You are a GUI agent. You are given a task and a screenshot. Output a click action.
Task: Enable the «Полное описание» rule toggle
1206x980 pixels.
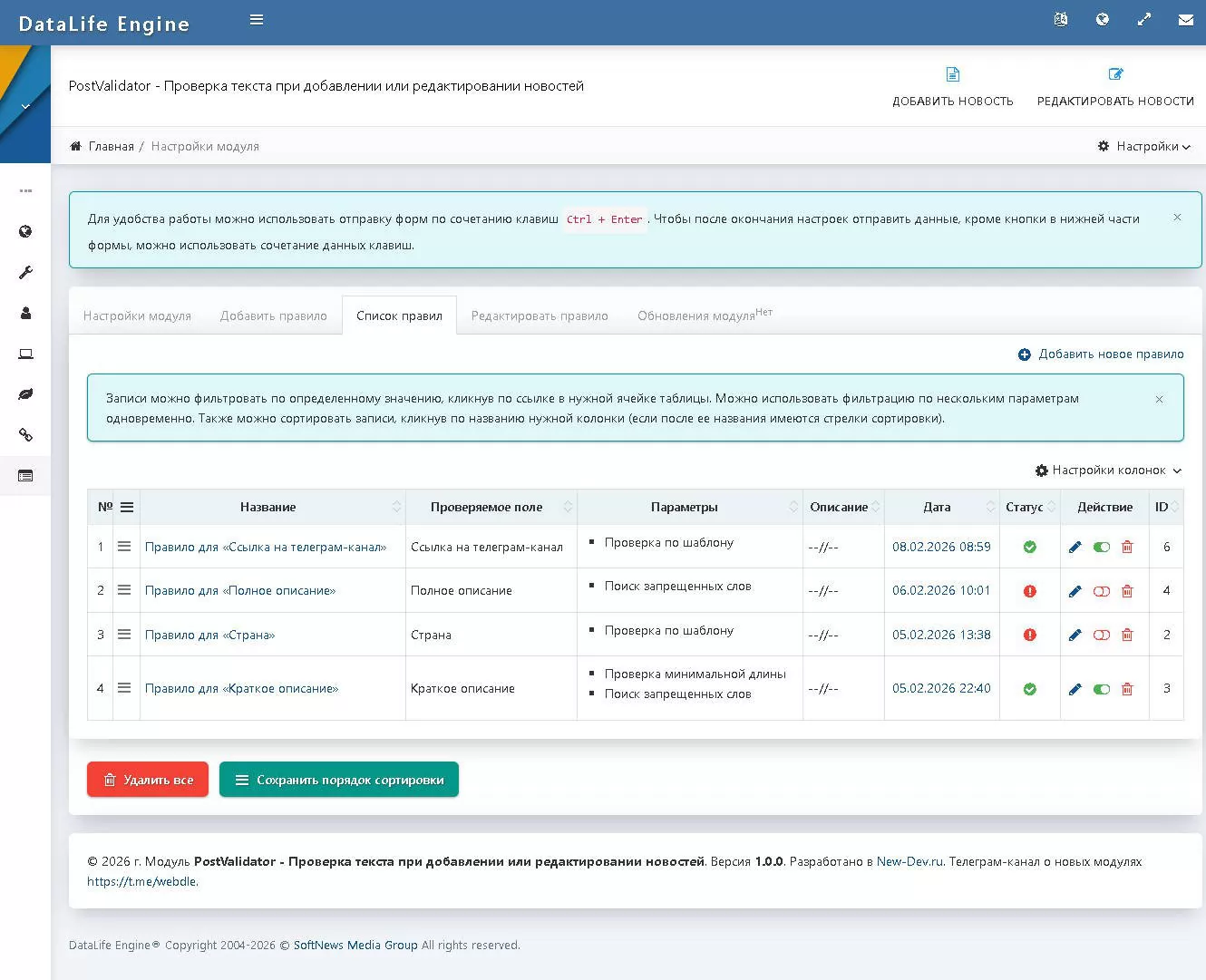[1102, 591]
